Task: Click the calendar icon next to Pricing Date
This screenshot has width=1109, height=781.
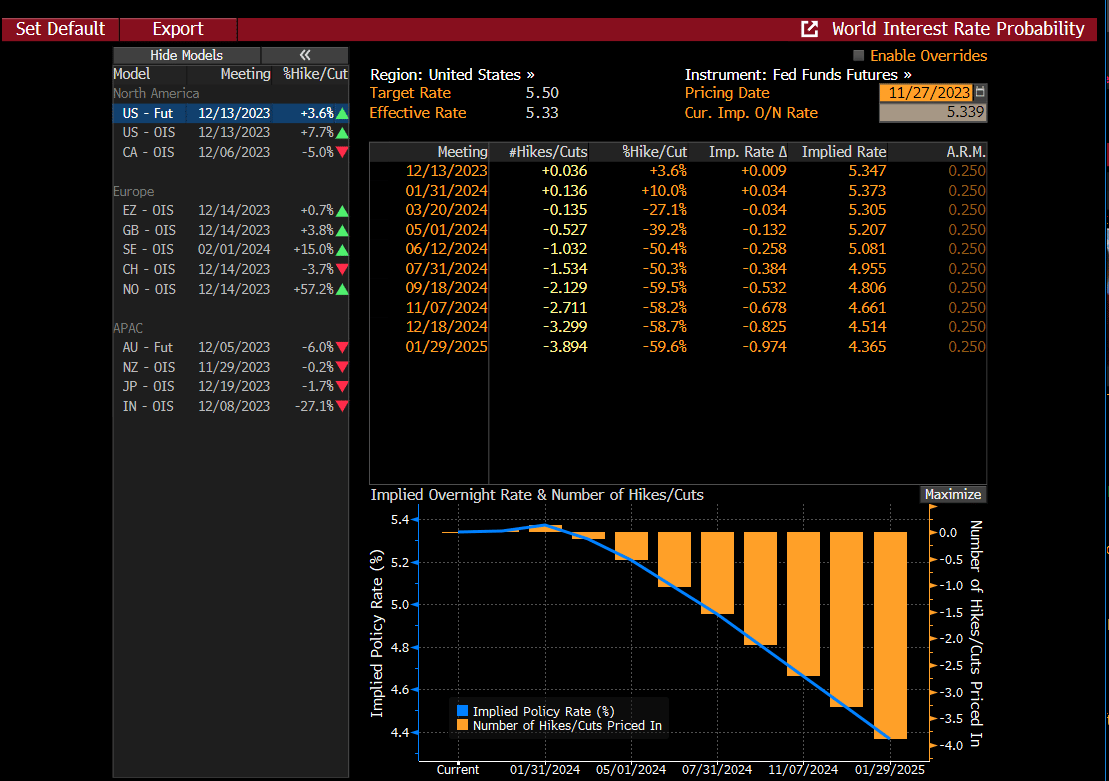Action: coord(980,92)
